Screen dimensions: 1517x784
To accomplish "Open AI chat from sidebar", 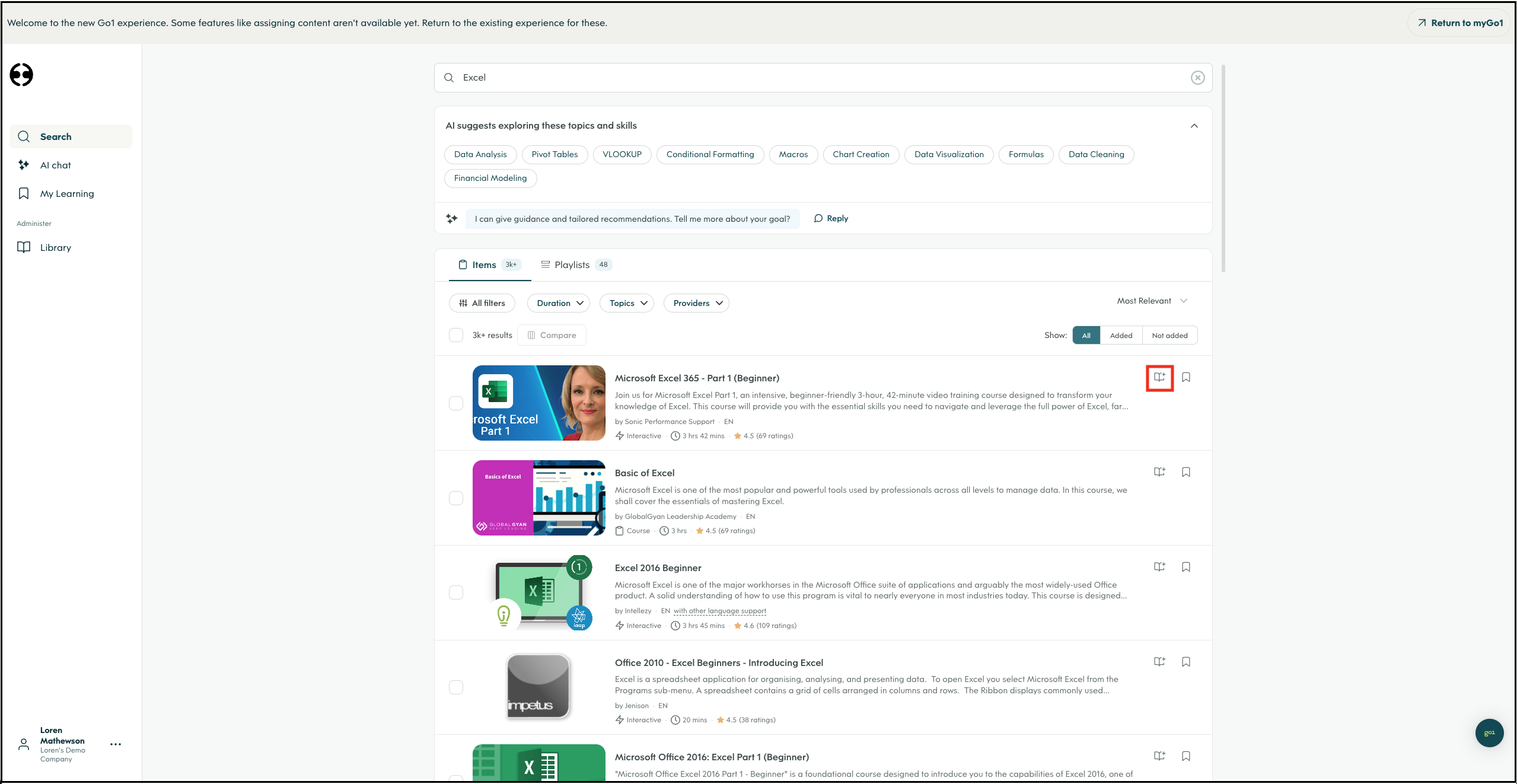I will (71, 165).
